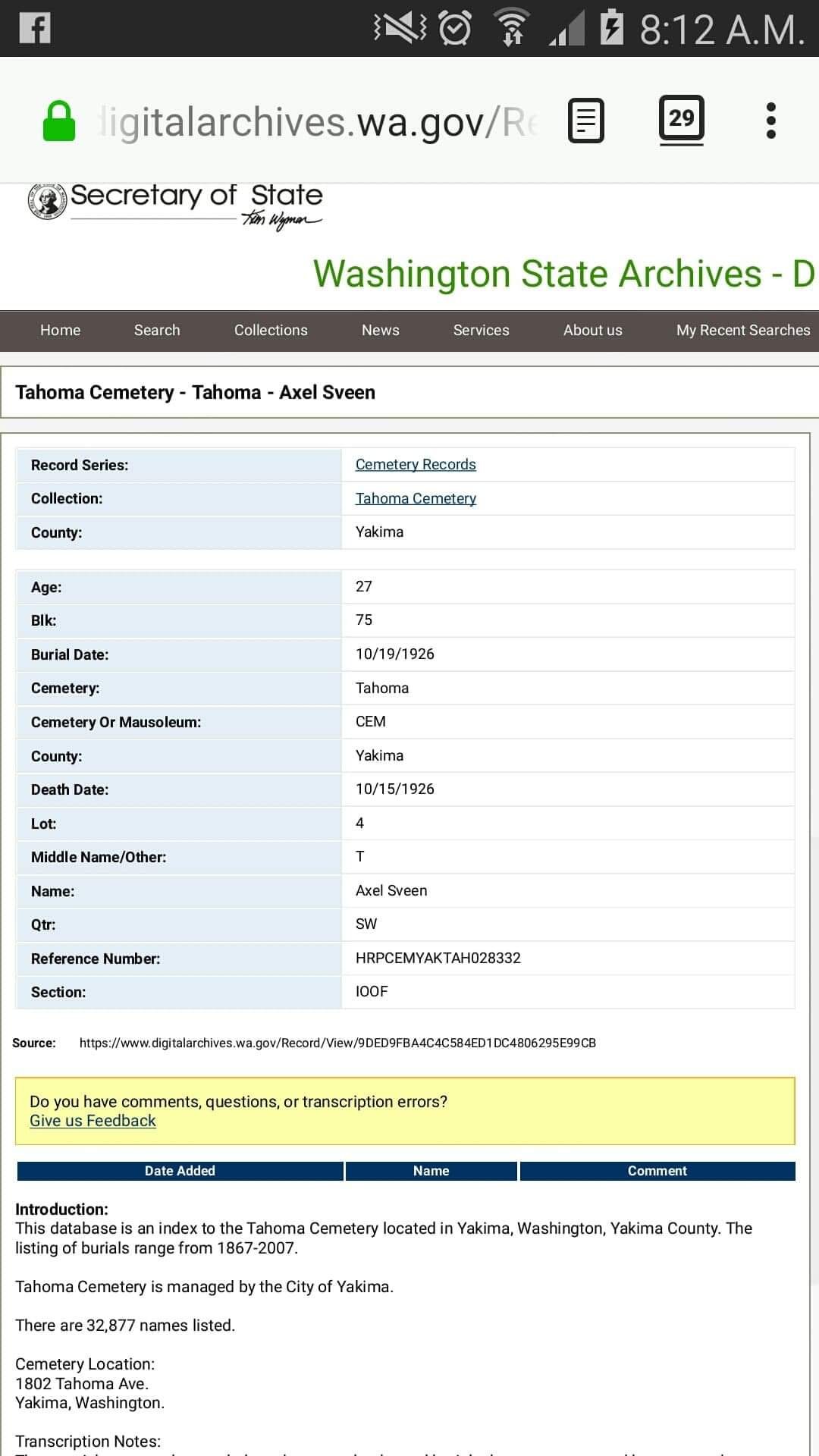Viewport: 819px width, 1456px height.
Task: Open browser three-dot overflow menu
Action: [770, 121]
